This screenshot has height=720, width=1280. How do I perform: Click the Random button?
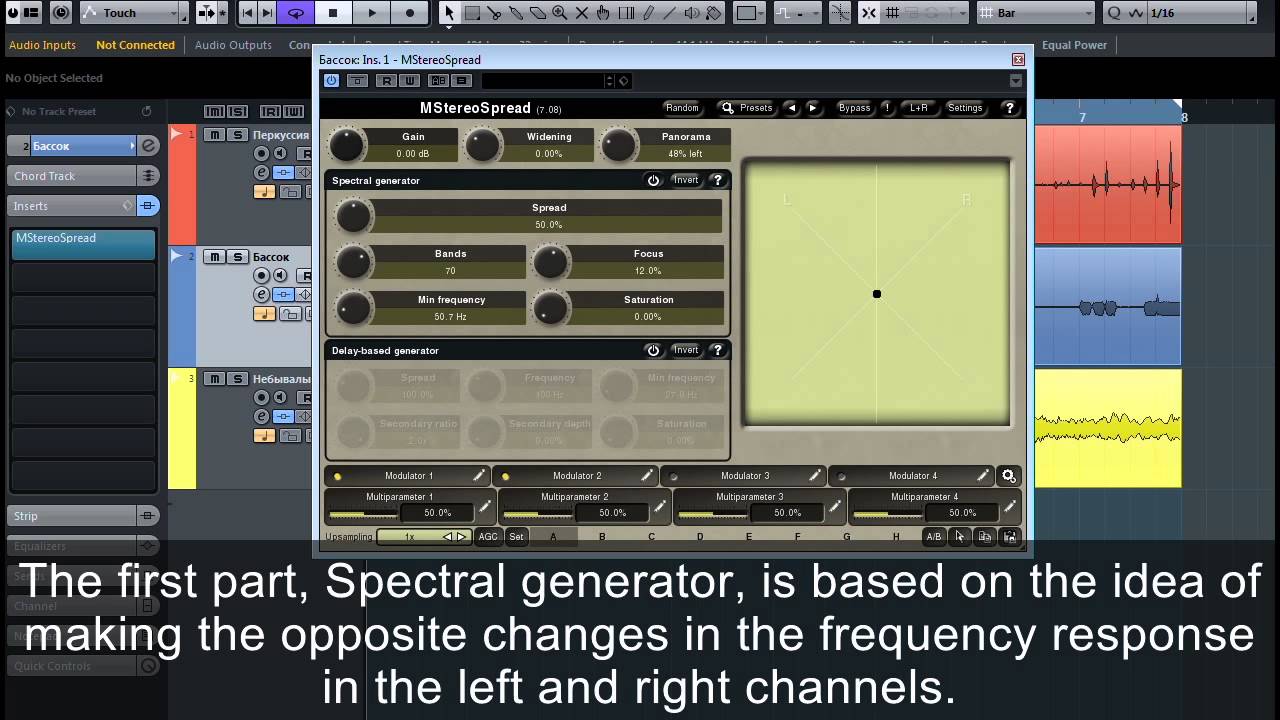(x=682, y=108)
